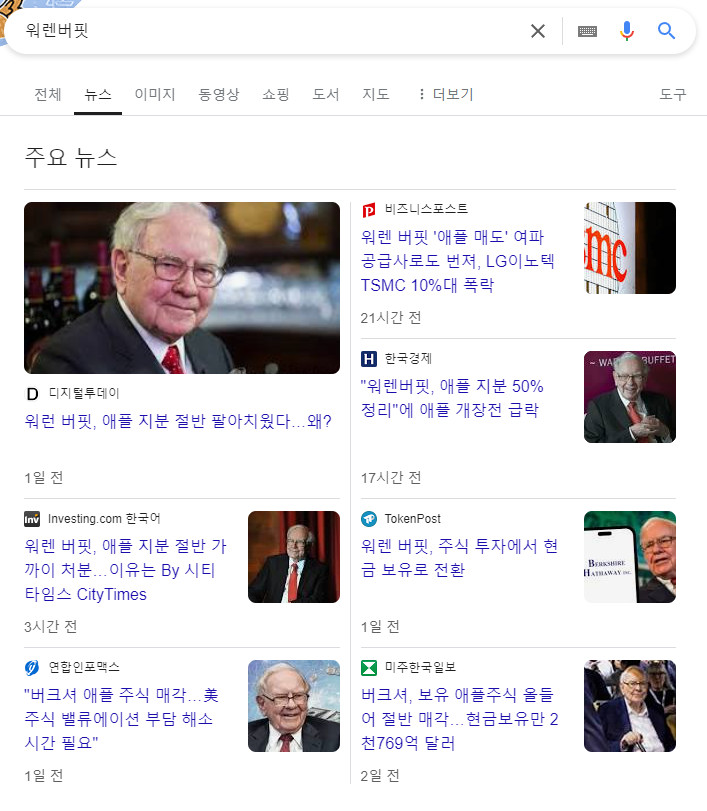Click the 미주한국일보 source name
This screenshot has height=811, width=707.
(x=420, y=667)
